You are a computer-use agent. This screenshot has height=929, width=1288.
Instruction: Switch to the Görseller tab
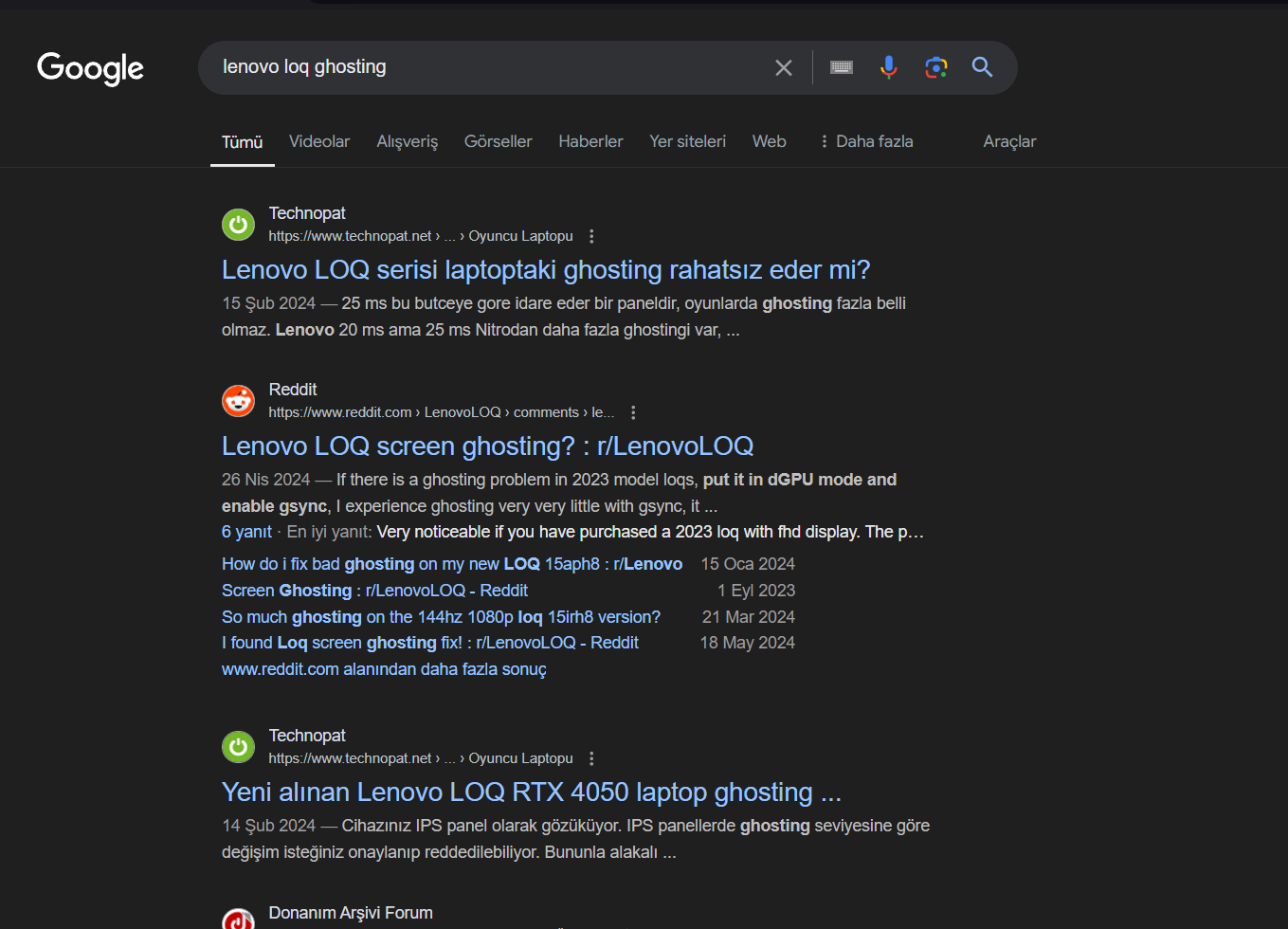(x=499, y=141)
